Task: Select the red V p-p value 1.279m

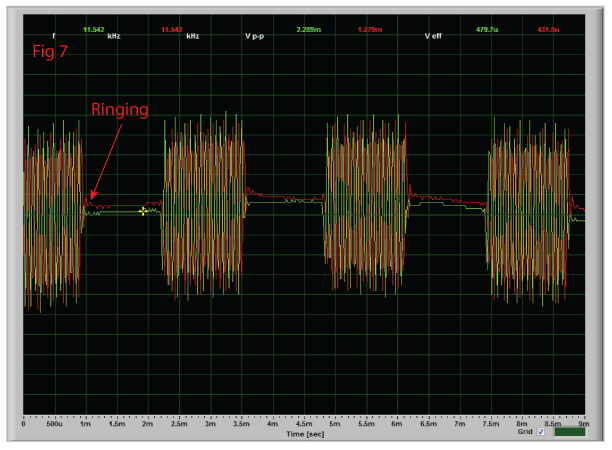Action: tap(370, 30)
